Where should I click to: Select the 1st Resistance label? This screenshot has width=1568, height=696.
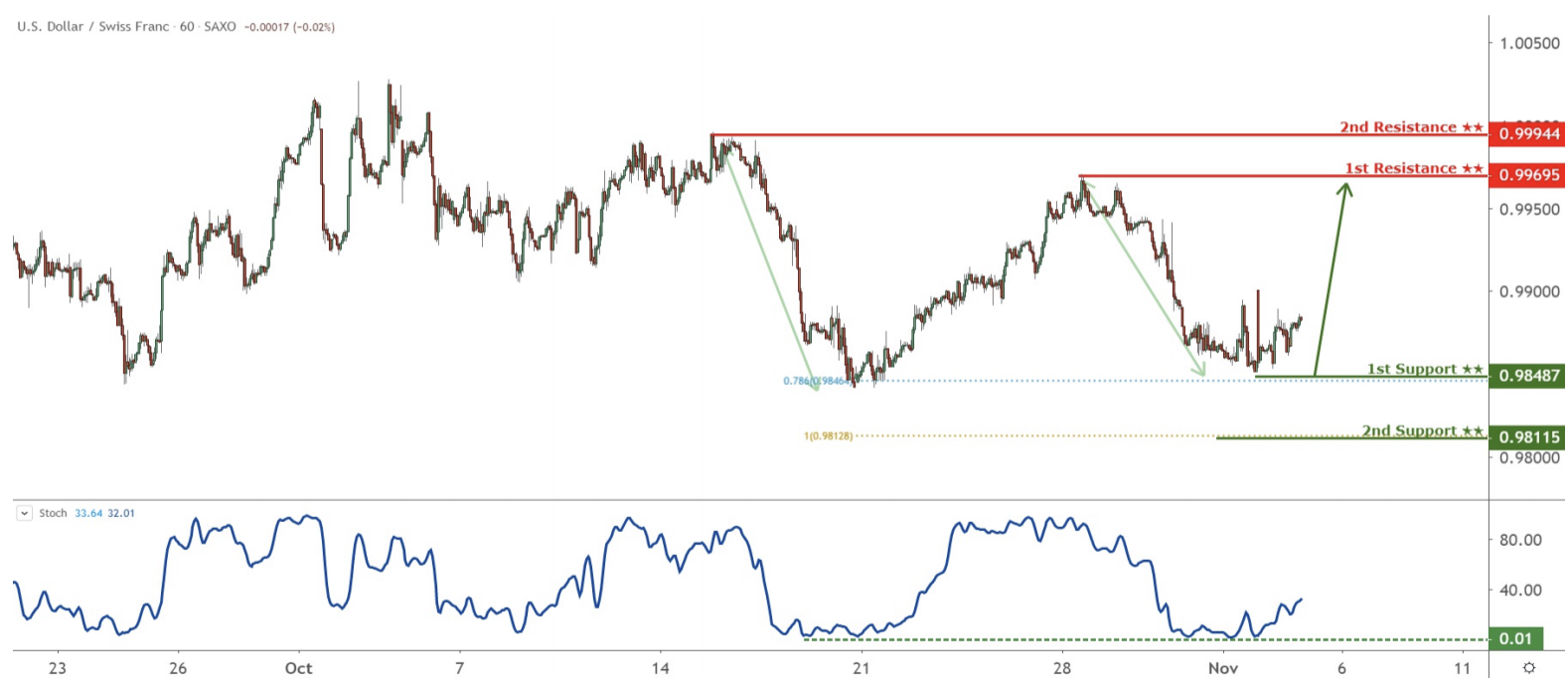(1414, 169)
